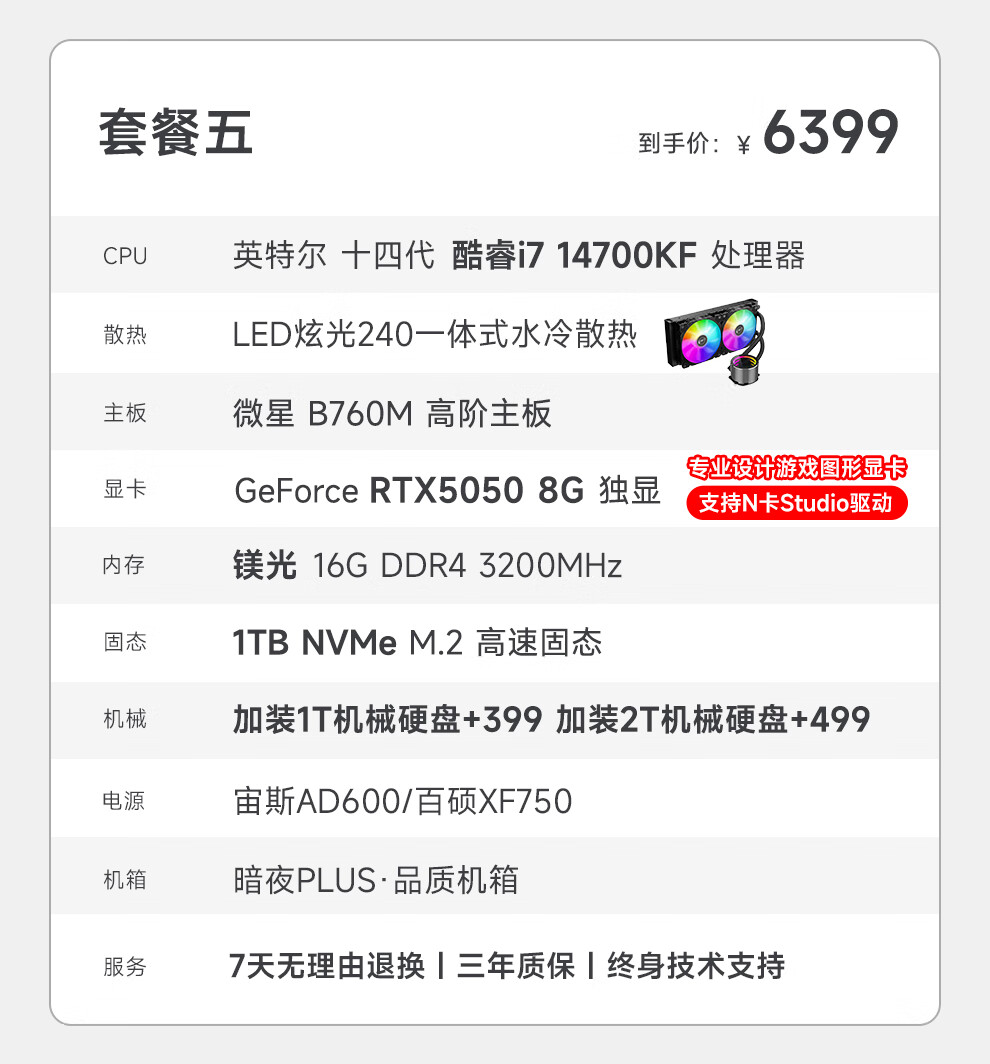Viewport: 990px width, 1064px height.
Task: Click the 支持N卡Studio驱动 red badge
Action: pos(797,503)
